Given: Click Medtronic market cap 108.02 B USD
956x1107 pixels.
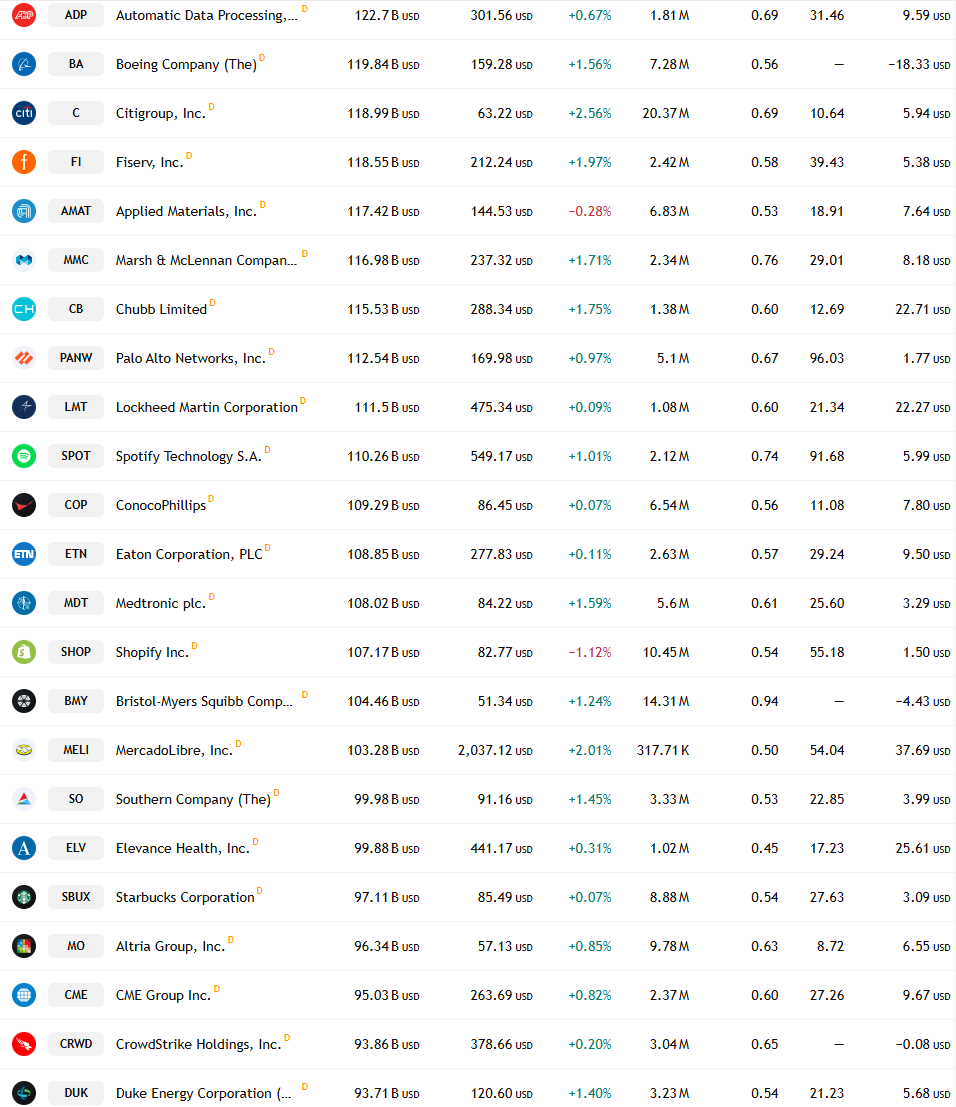Looking at the screenshot, I should (x=383, y=603).
